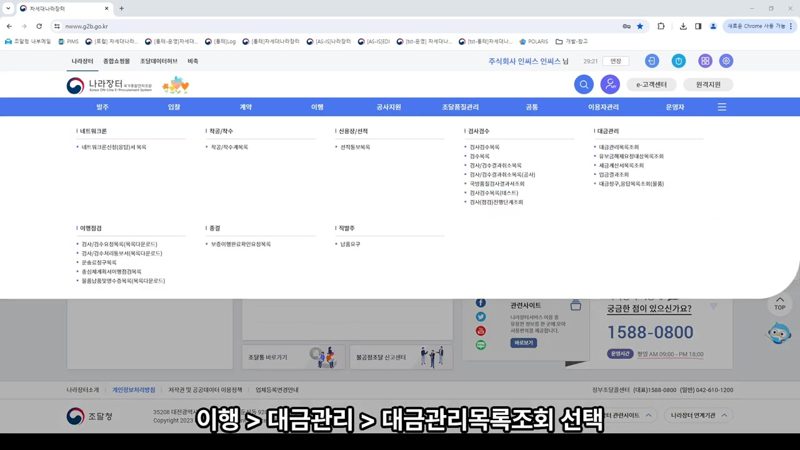Open 보증이행완료확인요청목록 link
The height and width of the screenshot is (450, 800).
[x=241, y=244]
